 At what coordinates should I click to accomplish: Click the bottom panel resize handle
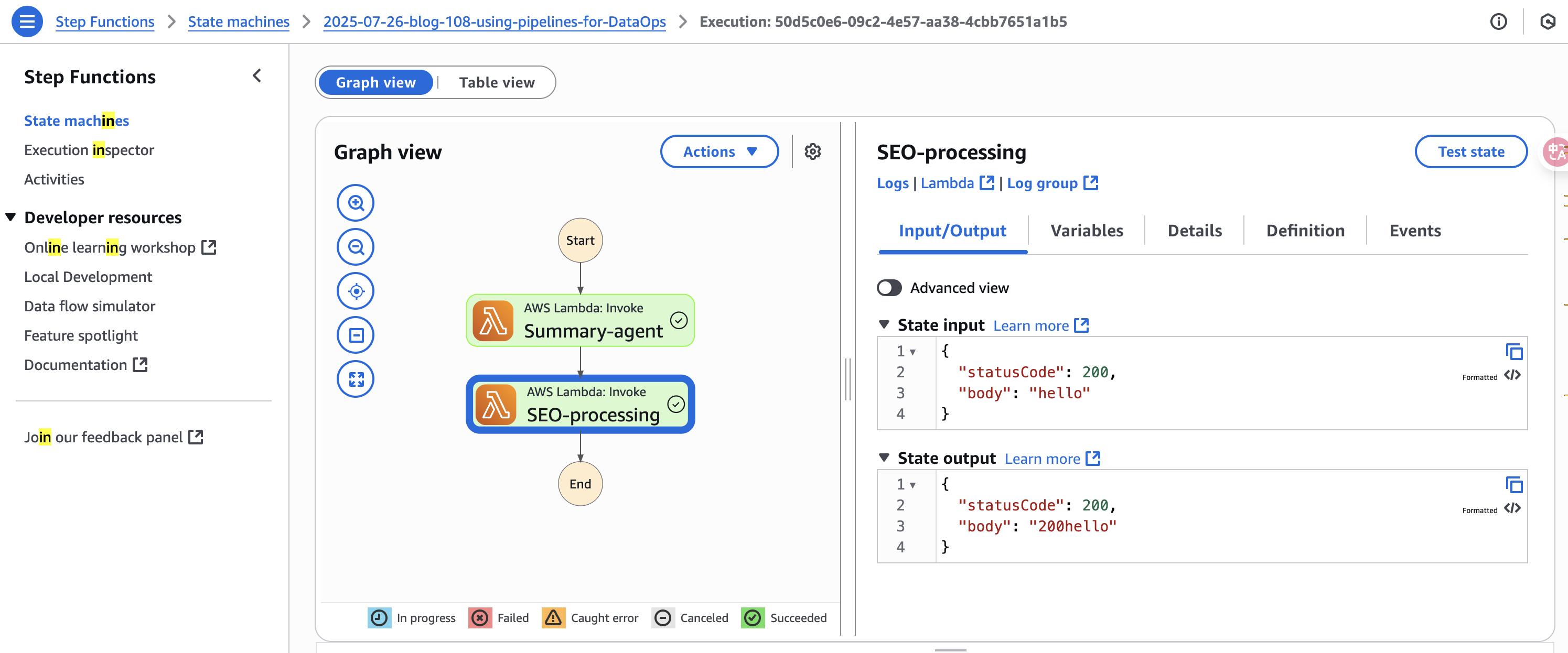pos(950,650)
